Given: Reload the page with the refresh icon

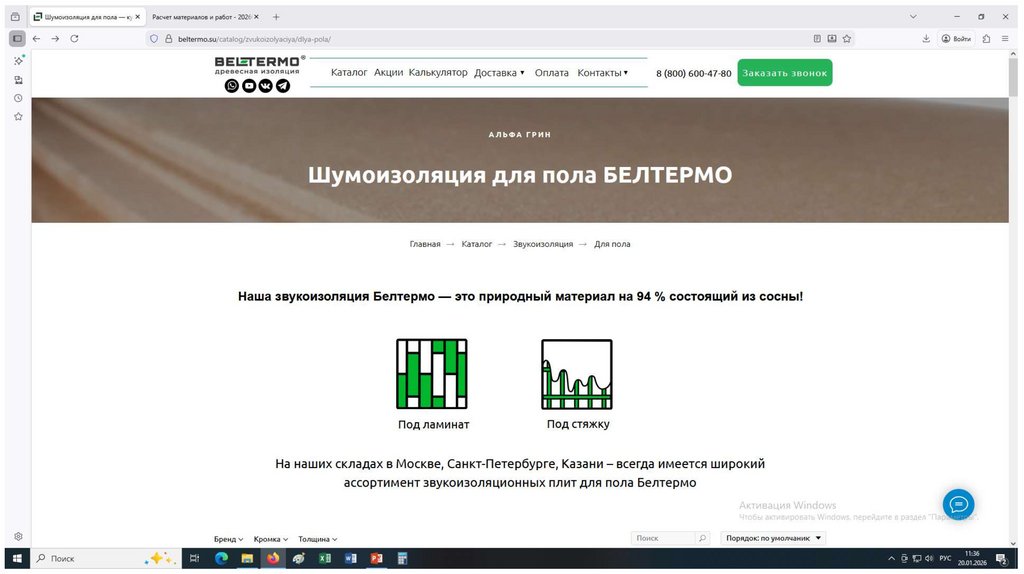Looking at the screenshot, I should point(74,39).
